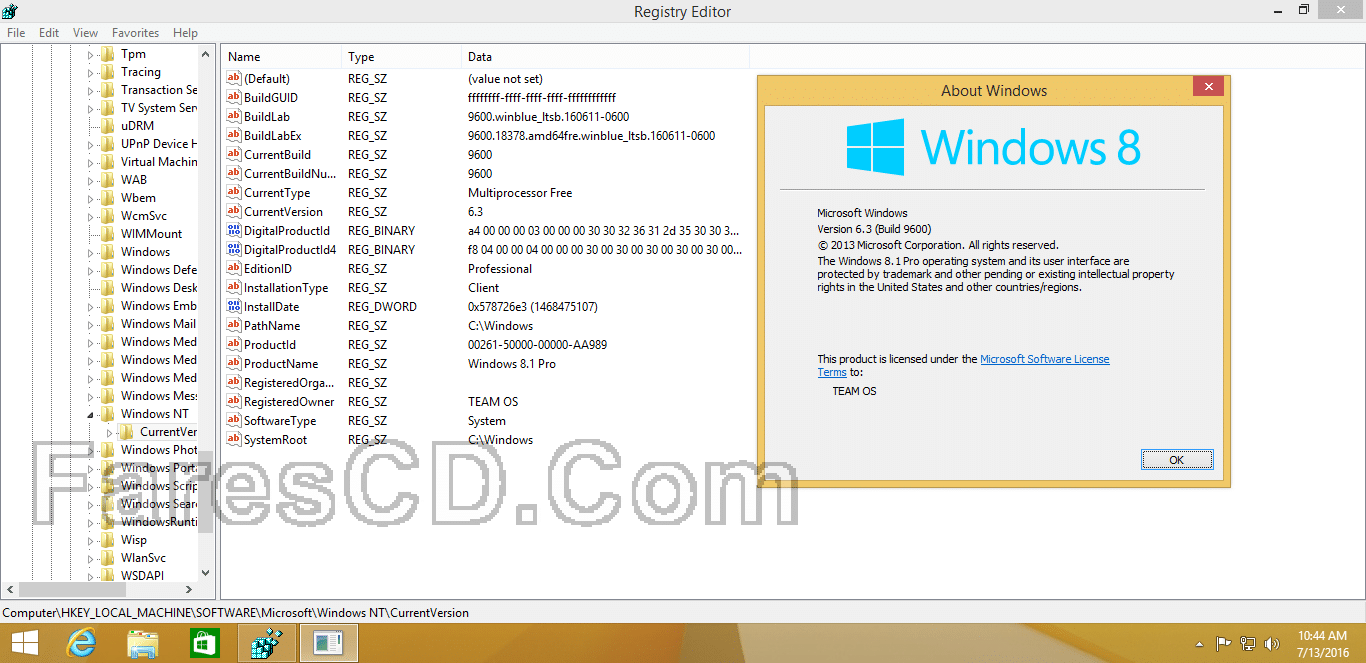Viewport: 1366px width, 663px height.
Task: Select the CurrentVersion value name
Action: click(283, 212)
